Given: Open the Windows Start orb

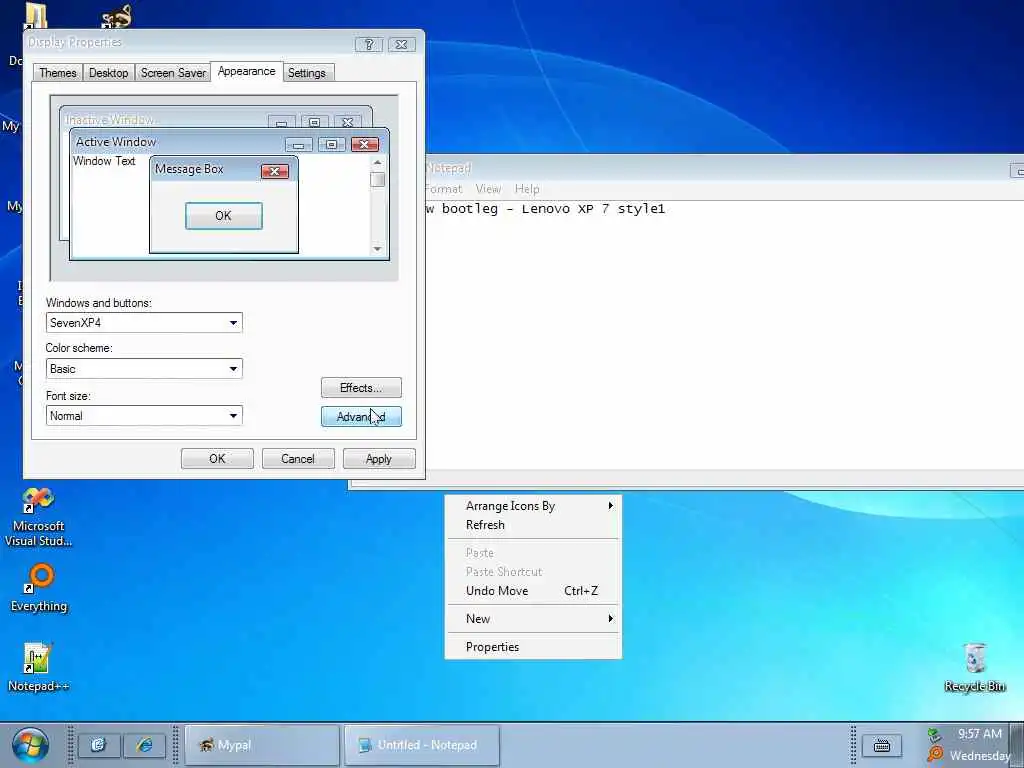Looking at the screenshot, I should (30, 745).
